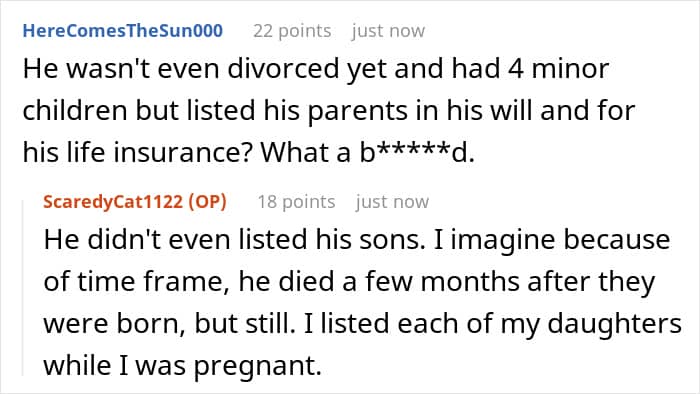Collapse the reply using the vertical thread line

click(23, 288)
